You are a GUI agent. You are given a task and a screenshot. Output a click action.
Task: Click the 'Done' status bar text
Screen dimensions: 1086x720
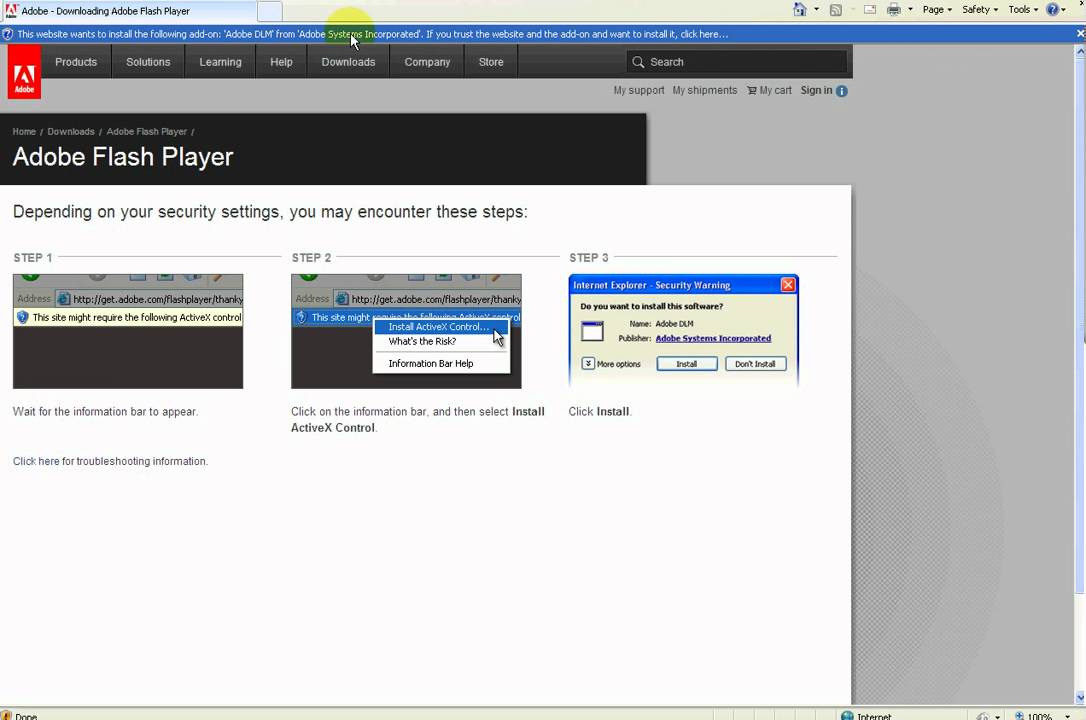pos(26,717)
